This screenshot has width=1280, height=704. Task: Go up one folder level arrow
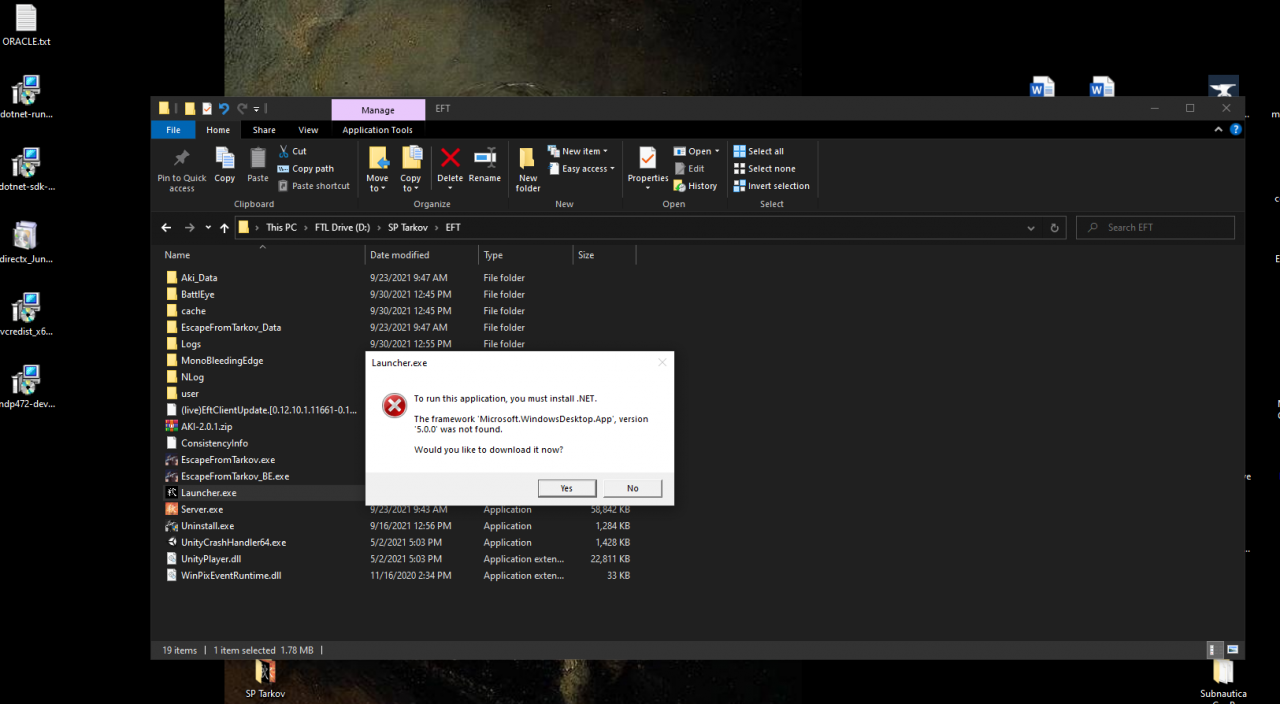[224, 228]
